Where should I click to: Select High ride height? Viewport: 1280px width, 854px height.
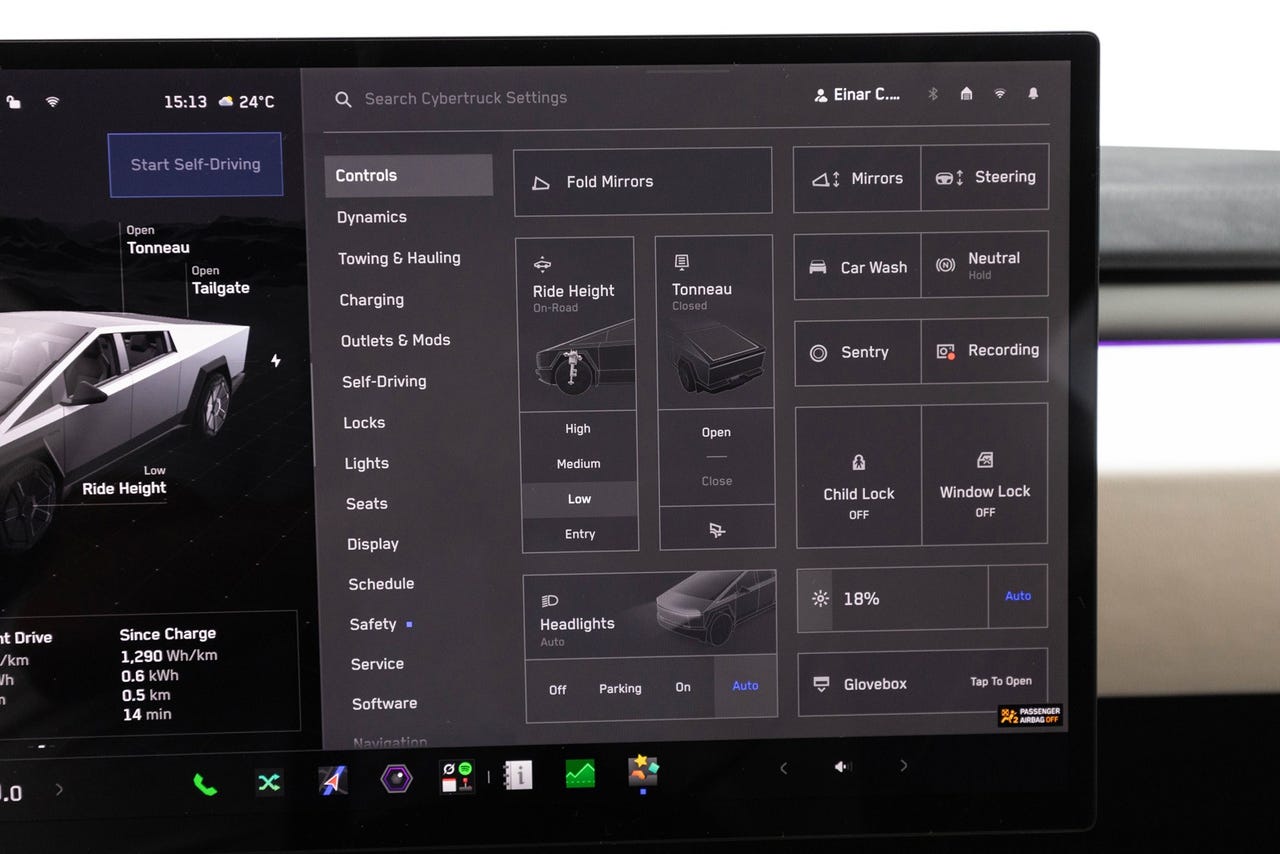(578, 429)
